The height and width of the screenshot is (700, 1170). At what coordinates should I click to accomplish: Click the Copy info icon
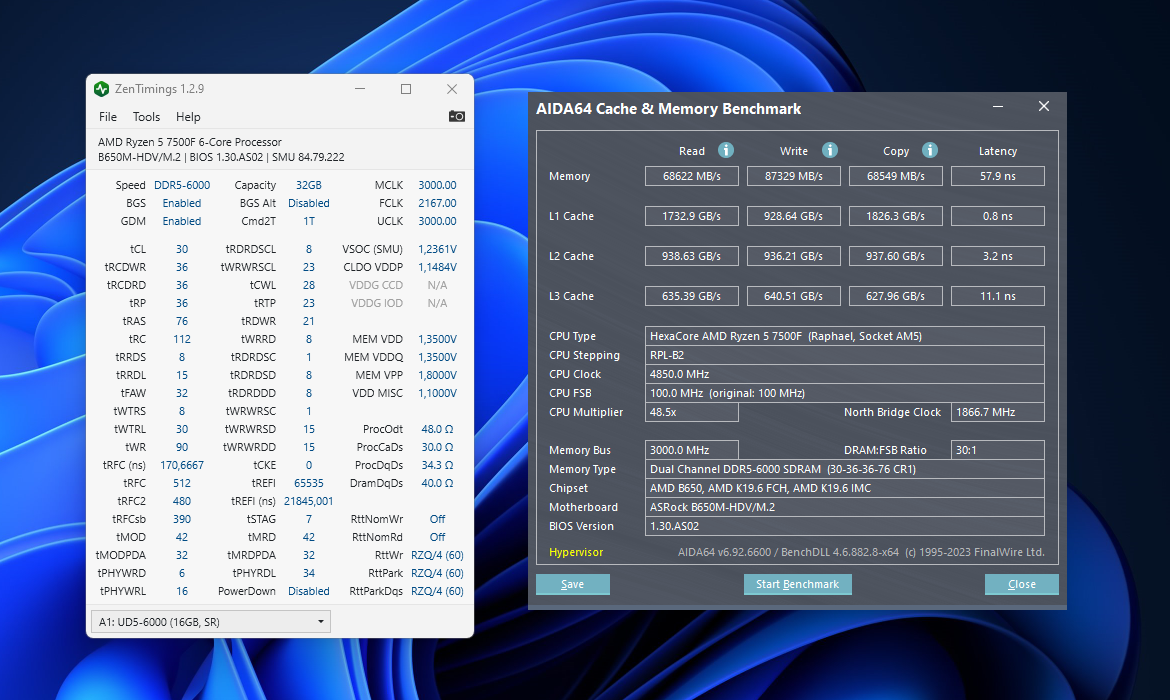[930, 150]
